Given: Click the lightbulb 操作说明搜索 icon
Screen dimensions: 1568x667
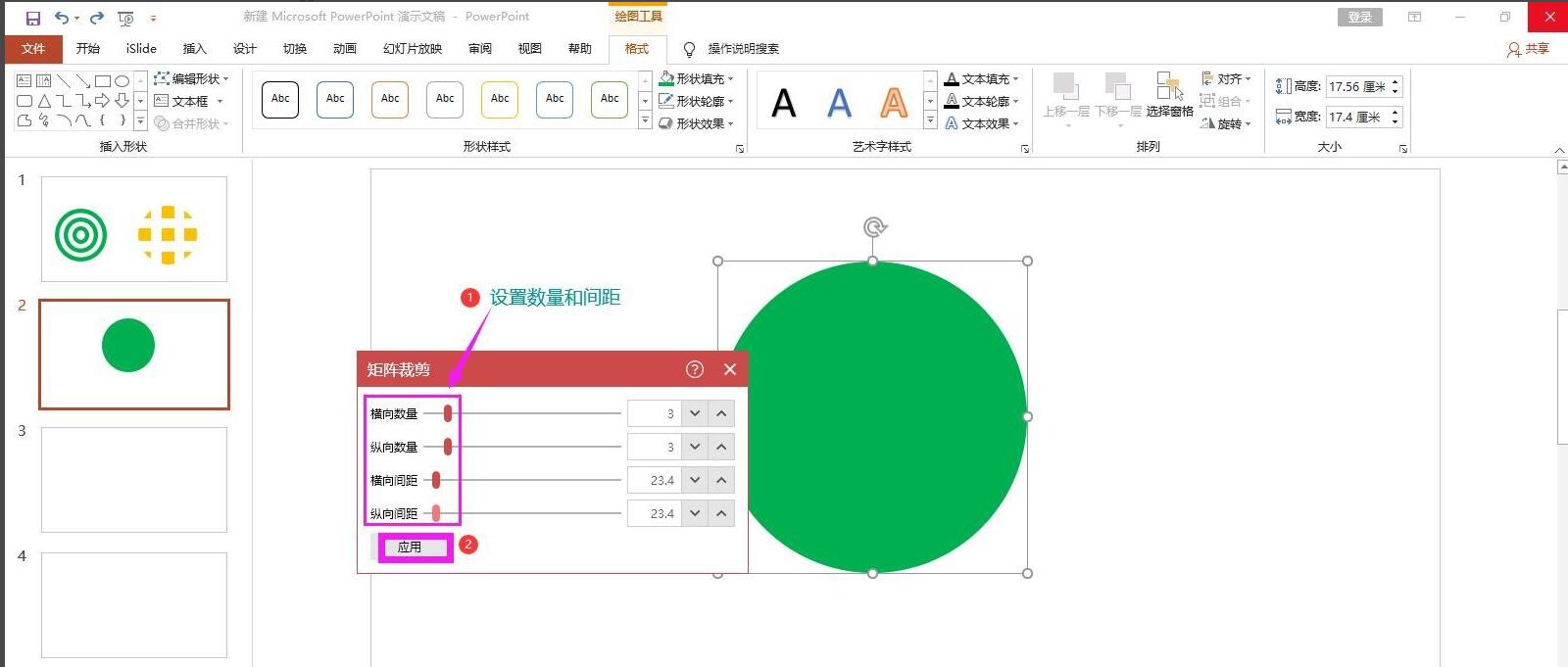Looking at the screenshot, I should [x=689, y=49].
